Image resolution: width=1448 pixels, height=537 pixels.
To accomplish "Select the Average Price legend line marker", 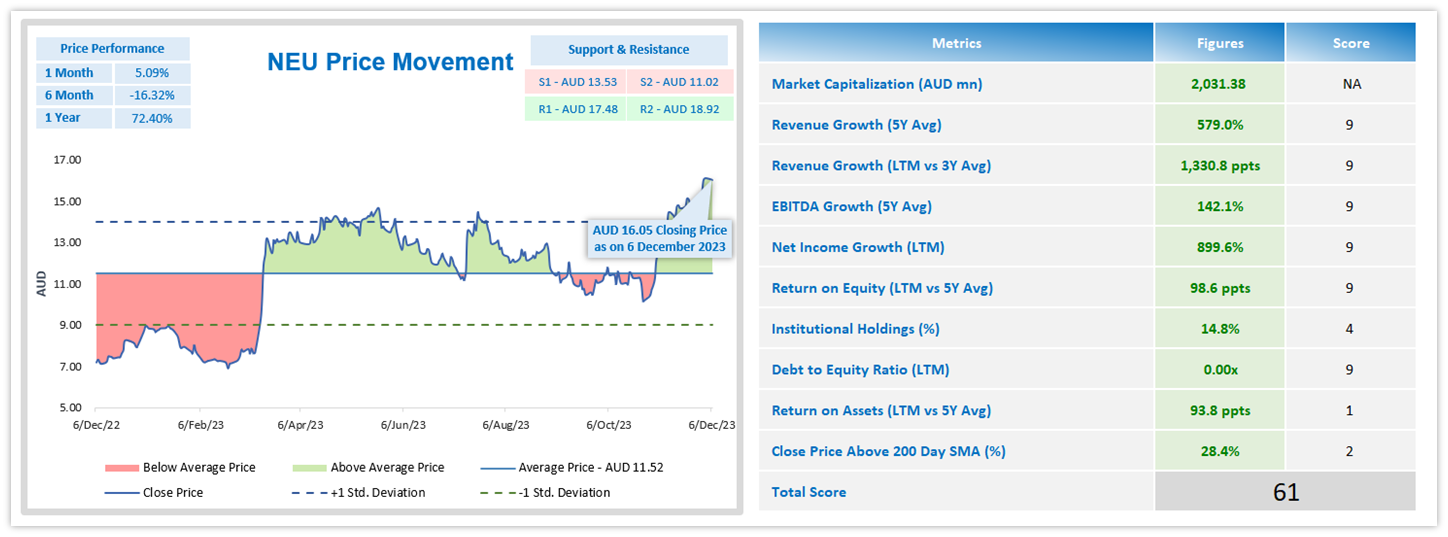I will point(497,468).
